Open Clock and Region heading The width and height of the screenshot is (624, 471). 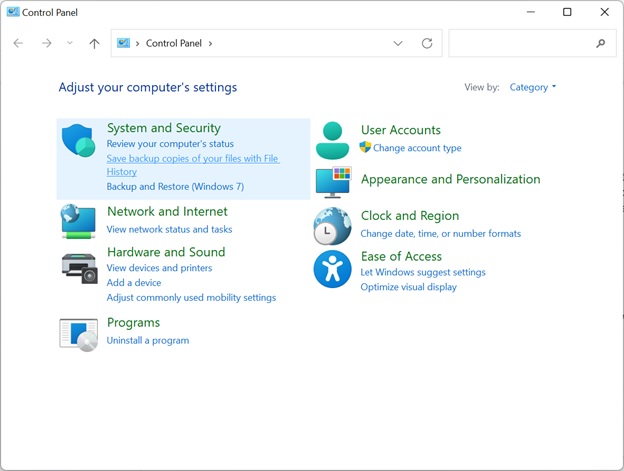click(x=410, y=216)
